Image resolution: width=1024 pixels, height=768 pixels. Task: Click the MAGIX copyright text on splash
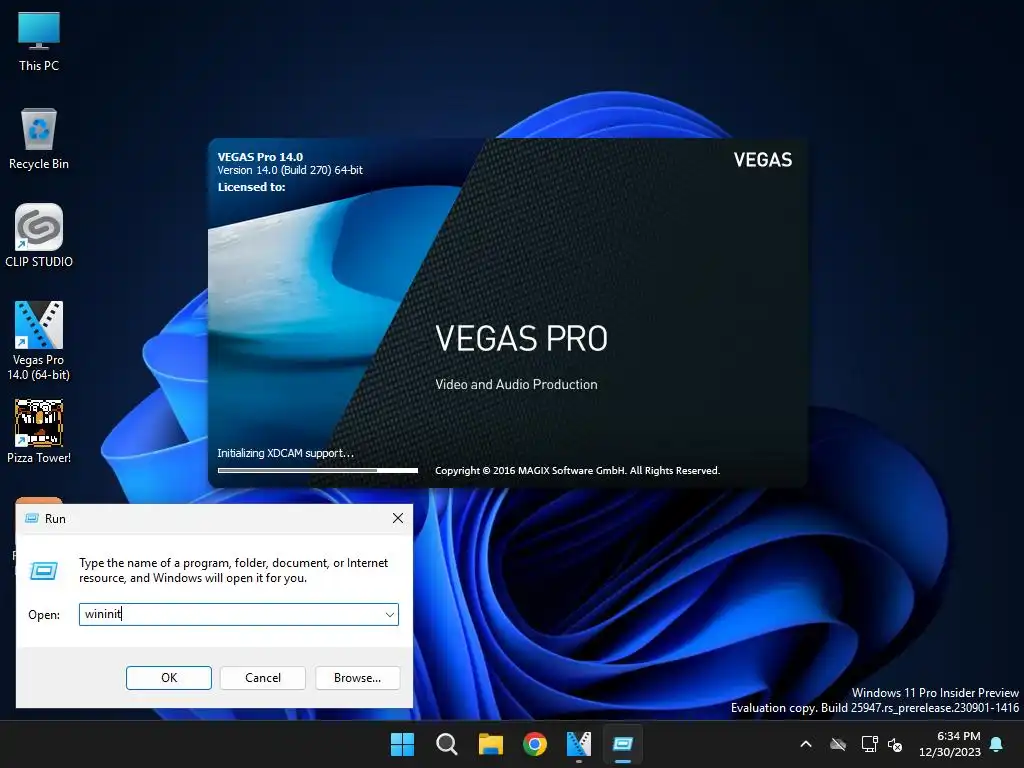pyautogui.click(x=577, y=471)
